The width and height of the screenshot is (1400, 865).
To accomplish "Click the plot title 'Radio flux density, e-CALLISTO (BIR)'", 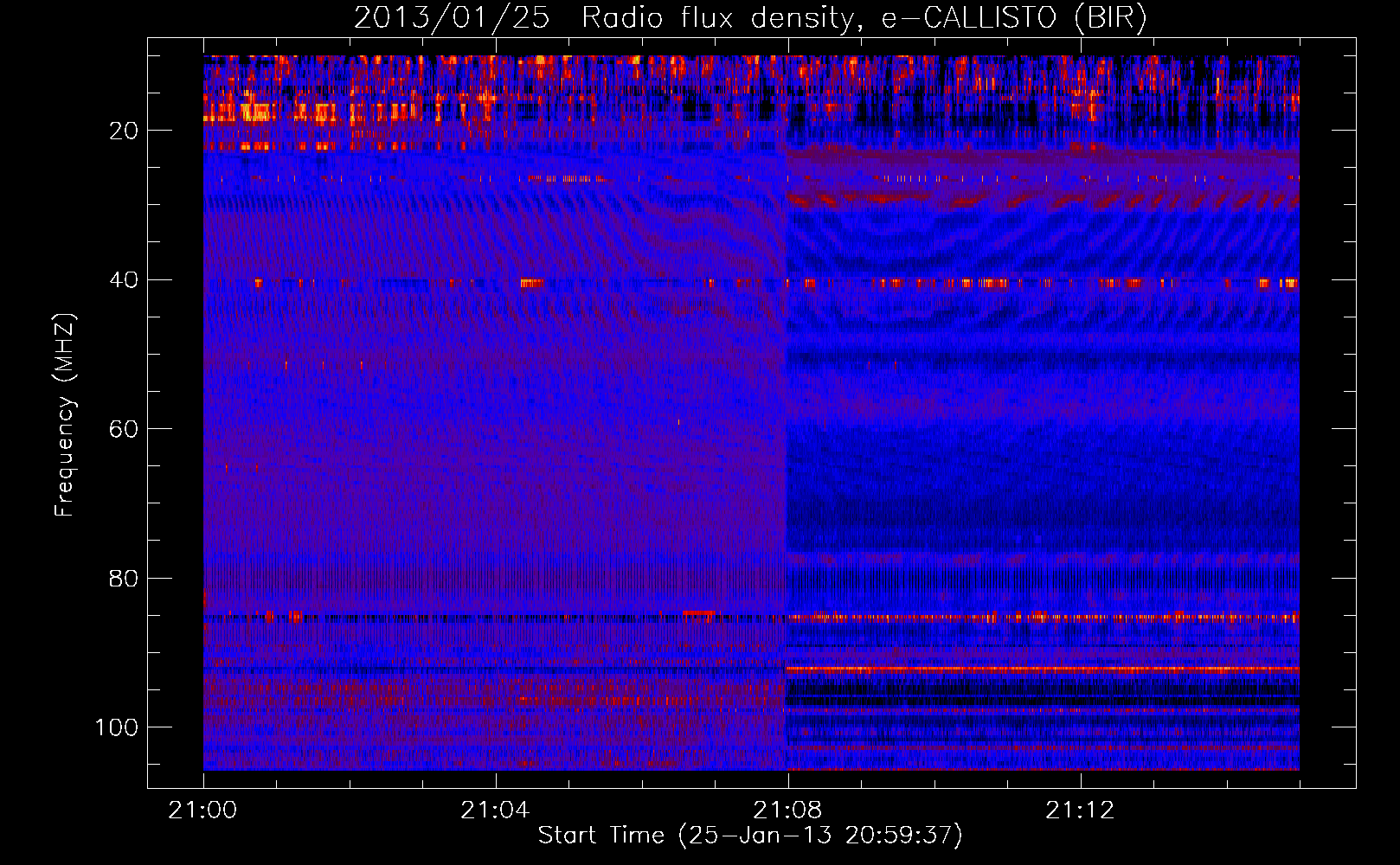I will 864,18.
